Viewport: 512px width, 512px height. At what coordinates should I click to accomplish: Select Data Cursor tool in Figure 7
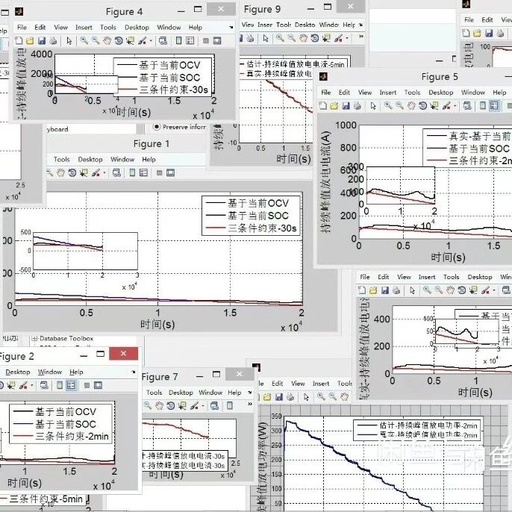[x=182, y=406]
